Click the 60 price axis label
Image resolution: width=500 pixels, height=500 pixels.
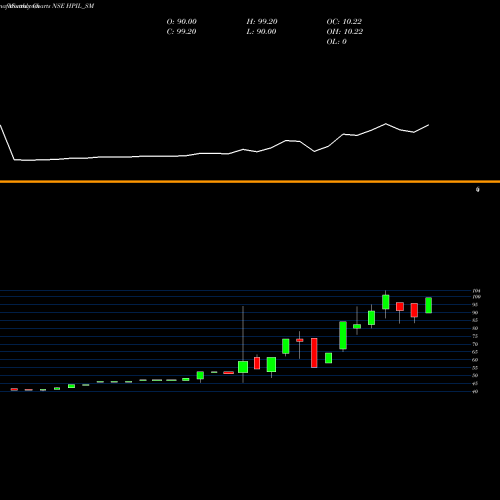point(475,360)
